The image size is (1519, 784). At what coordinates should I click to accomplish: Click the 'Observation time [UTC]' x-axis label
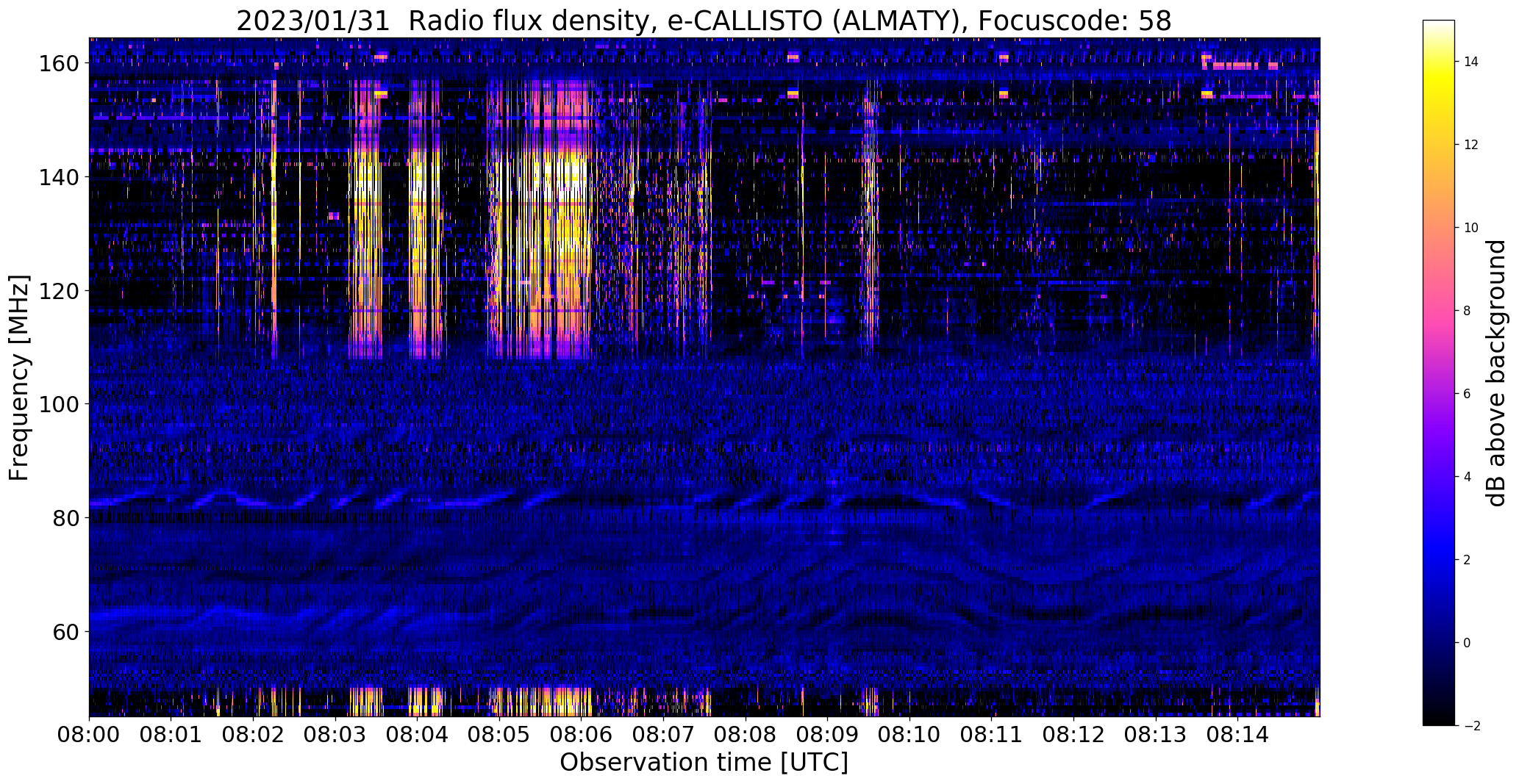(x=704, y=763)
